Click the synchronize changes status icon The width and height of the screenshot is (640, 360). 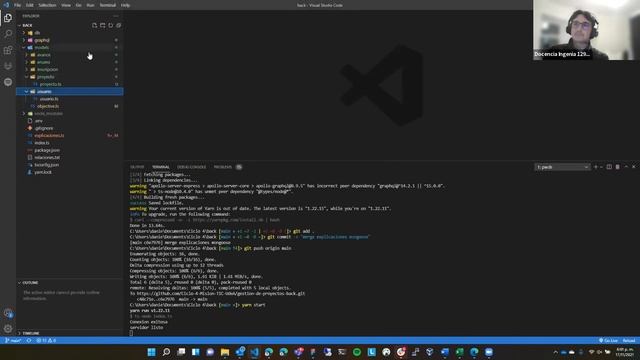(29, 340)
